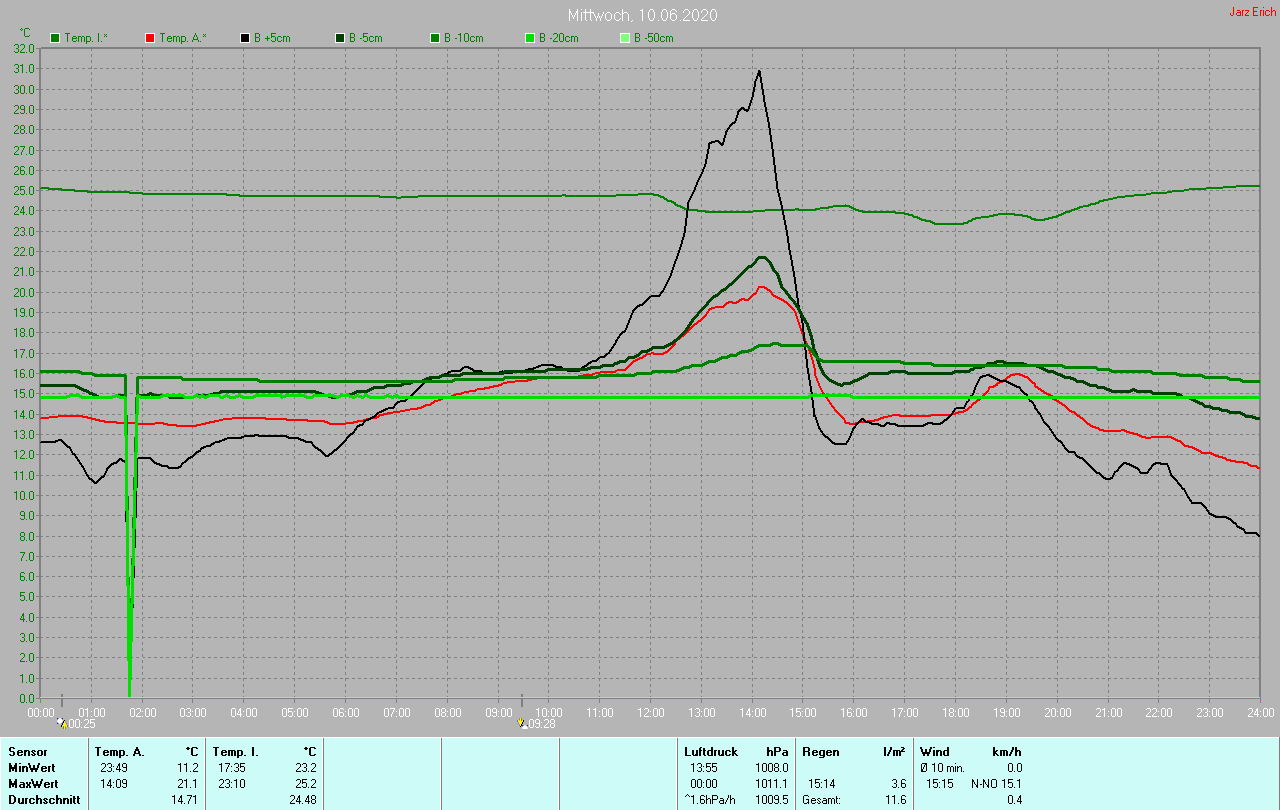1280x810 pixels.
Task: Click the Temp. I. minimum value 23.2
Action: pyautogui.click(x=305, y=767)
